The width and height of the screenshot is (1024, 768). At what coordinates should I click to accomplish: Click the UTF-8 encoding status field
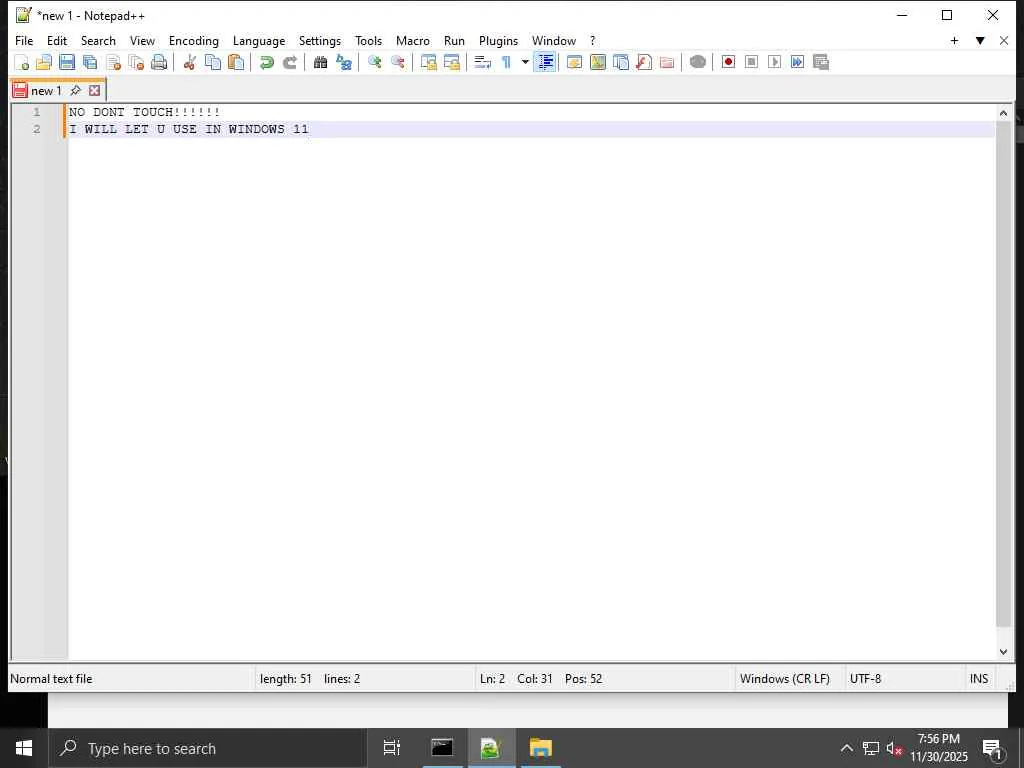coord(865,679)
